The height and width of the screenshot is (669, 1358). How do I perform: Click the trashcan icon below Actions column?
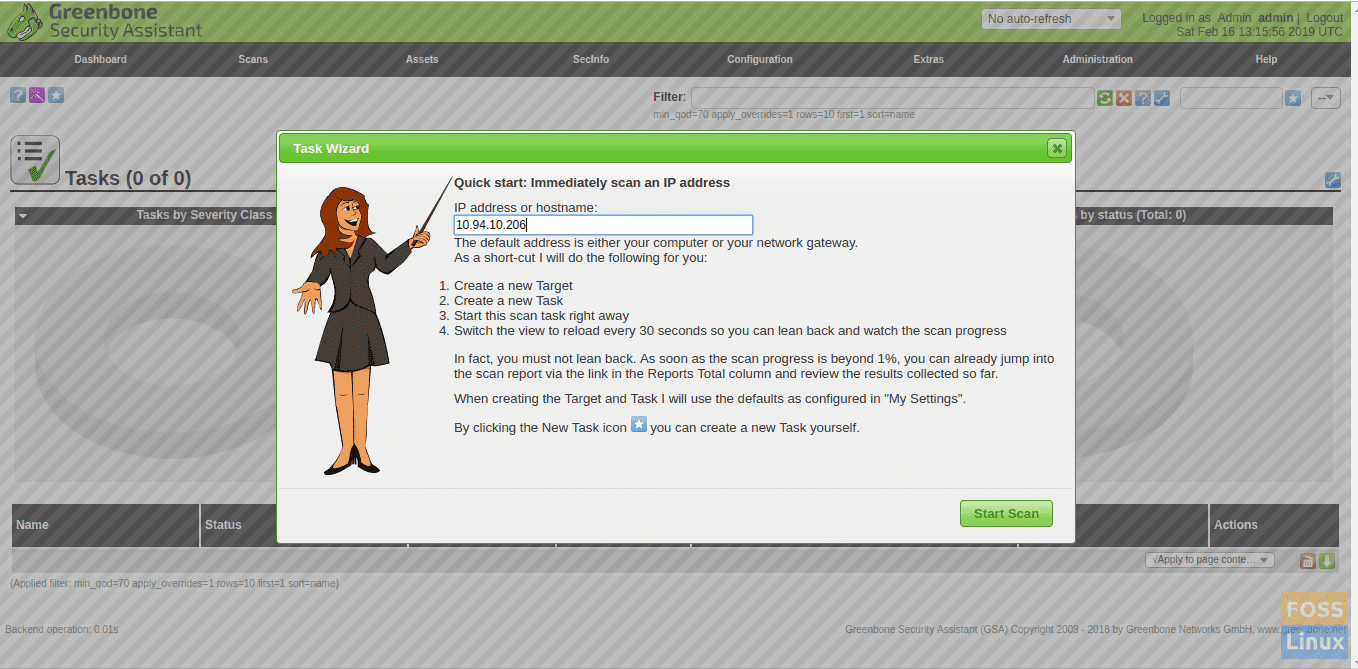pos(1307,561)
